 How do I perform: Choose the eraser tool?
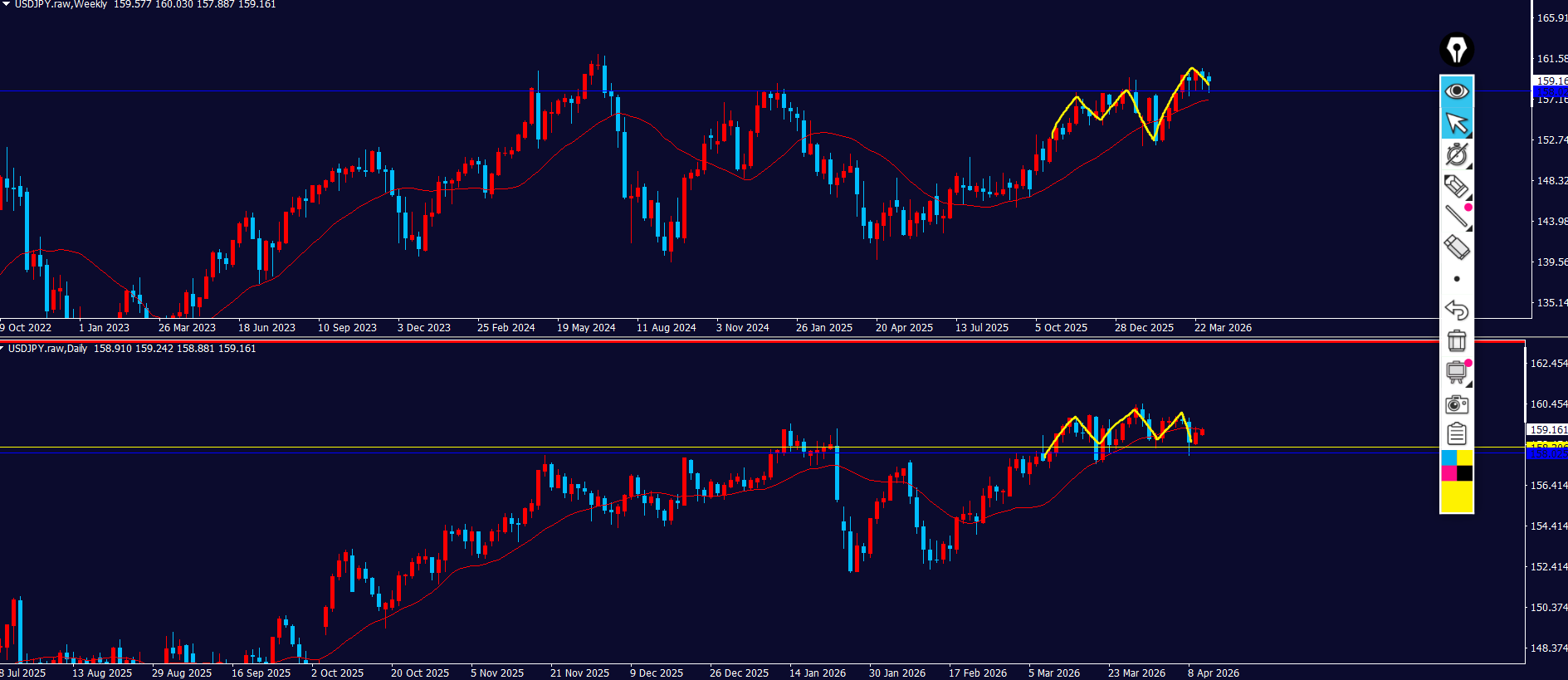point(1456,247)
